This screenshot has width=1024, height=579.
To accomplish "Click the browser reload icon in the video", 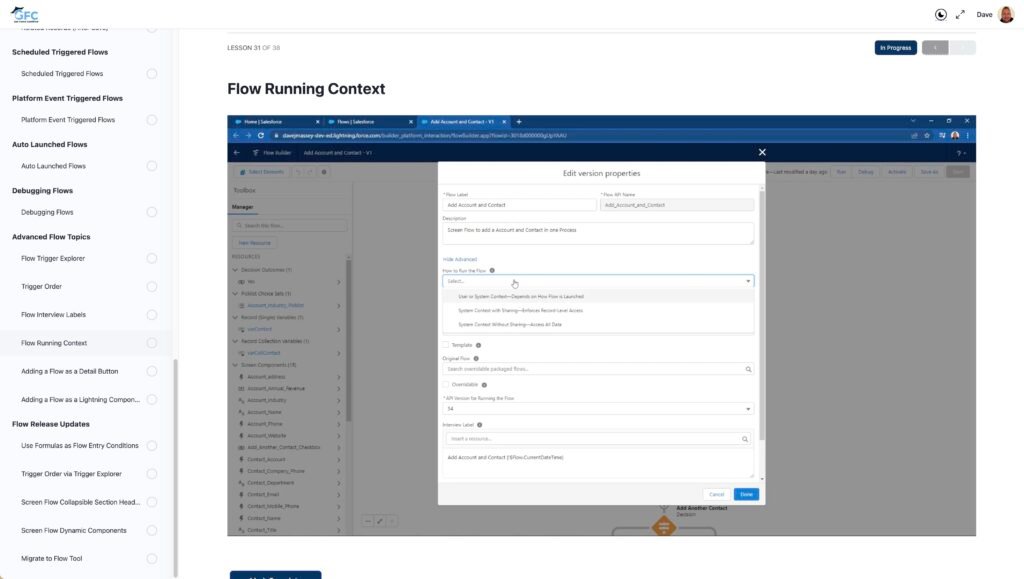I will tap(261, 135).
